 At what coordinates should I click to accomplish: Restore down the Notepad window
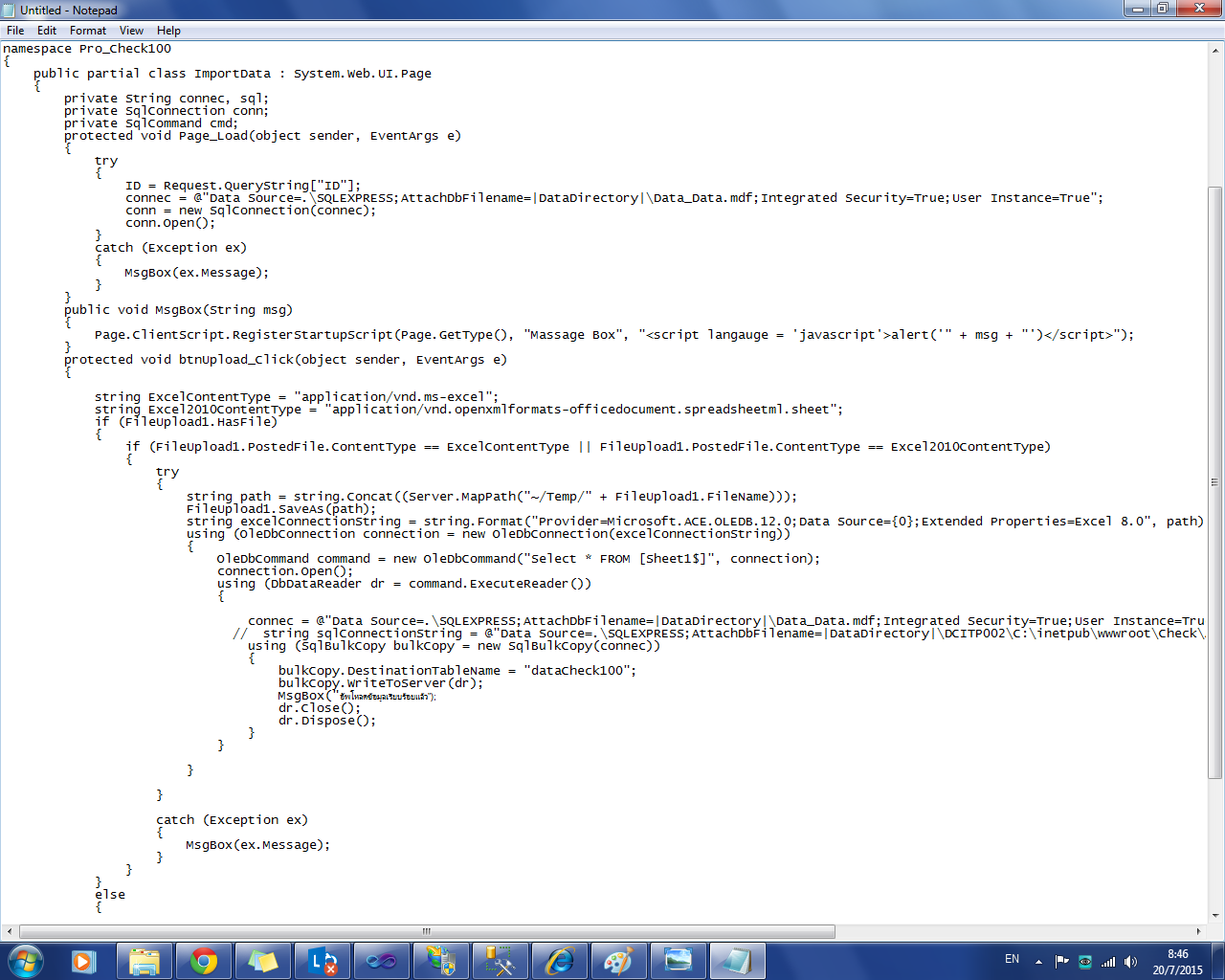click(x=1162, y=9)
